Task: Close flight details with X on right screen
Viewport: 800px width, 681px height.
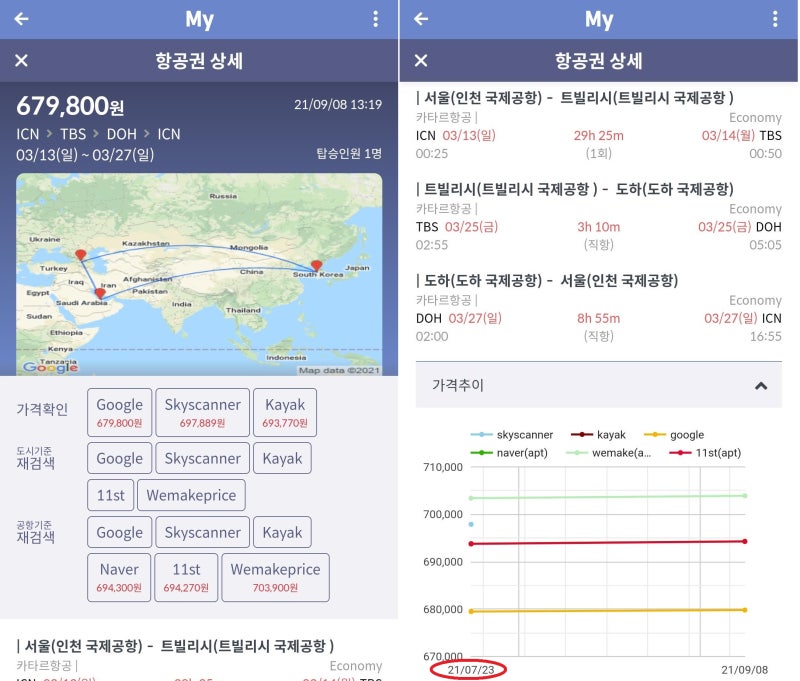Action: [420, 61]
